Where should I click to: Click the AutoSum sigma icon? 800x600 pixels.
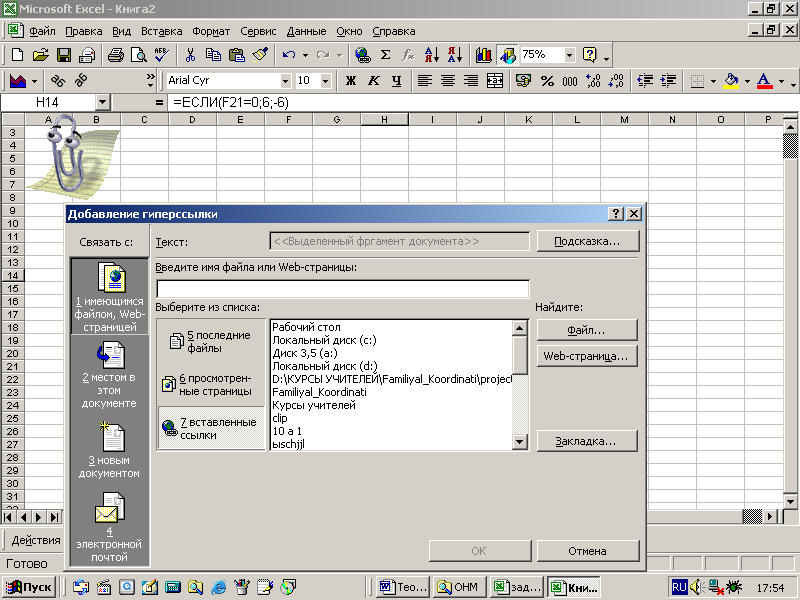386,55
